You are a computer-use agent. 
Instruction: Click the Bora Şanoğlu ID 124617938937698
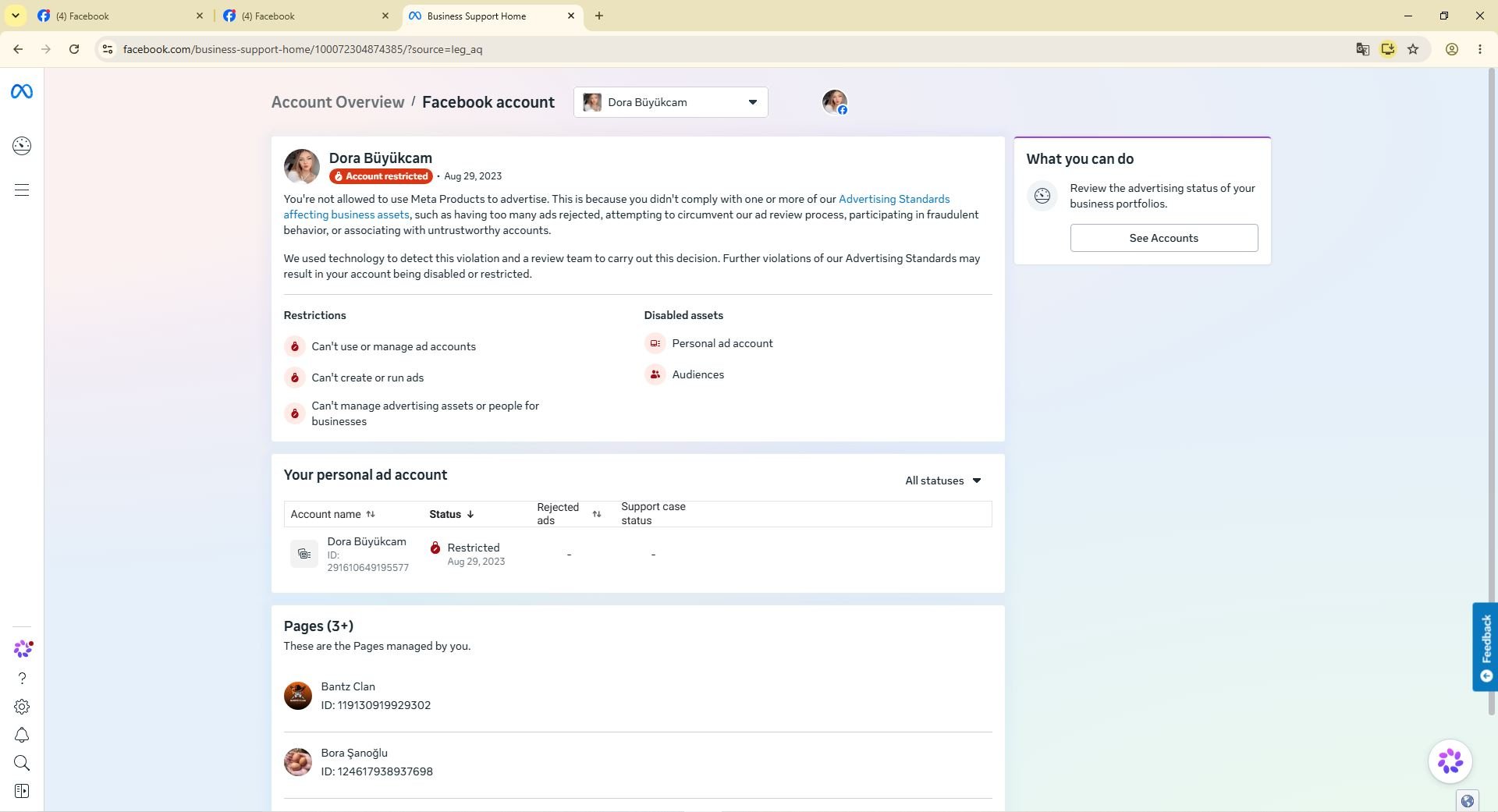pos(377,771)
